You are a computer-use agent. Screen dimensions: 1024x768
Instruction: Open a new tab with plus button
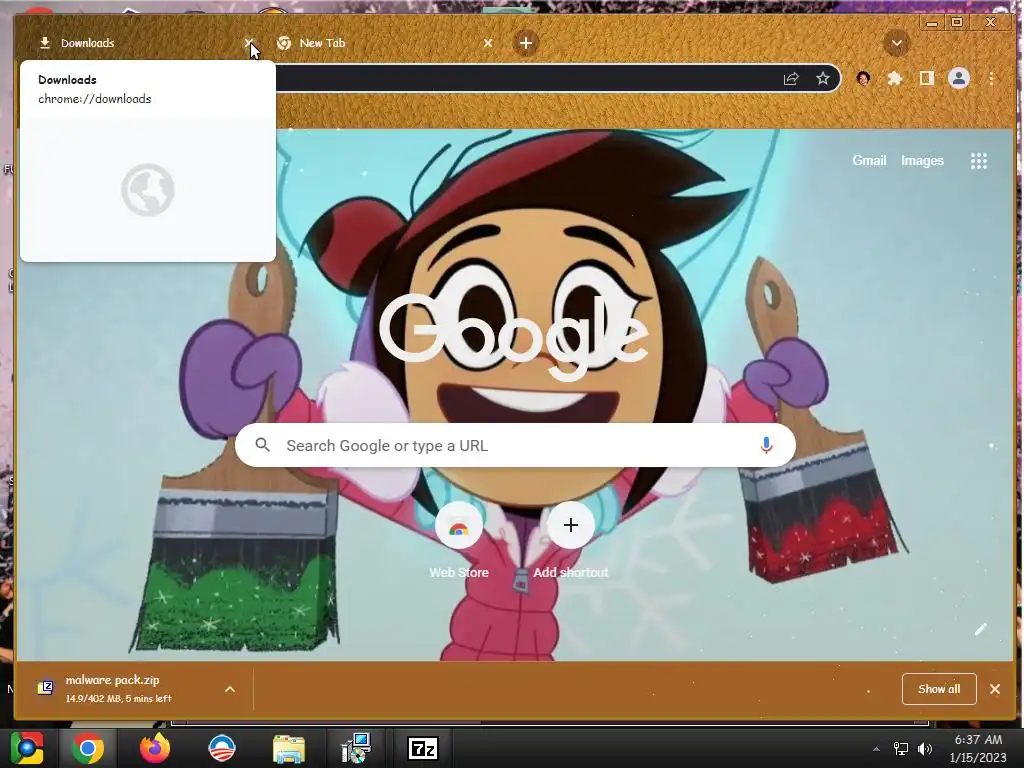[526, 43]
